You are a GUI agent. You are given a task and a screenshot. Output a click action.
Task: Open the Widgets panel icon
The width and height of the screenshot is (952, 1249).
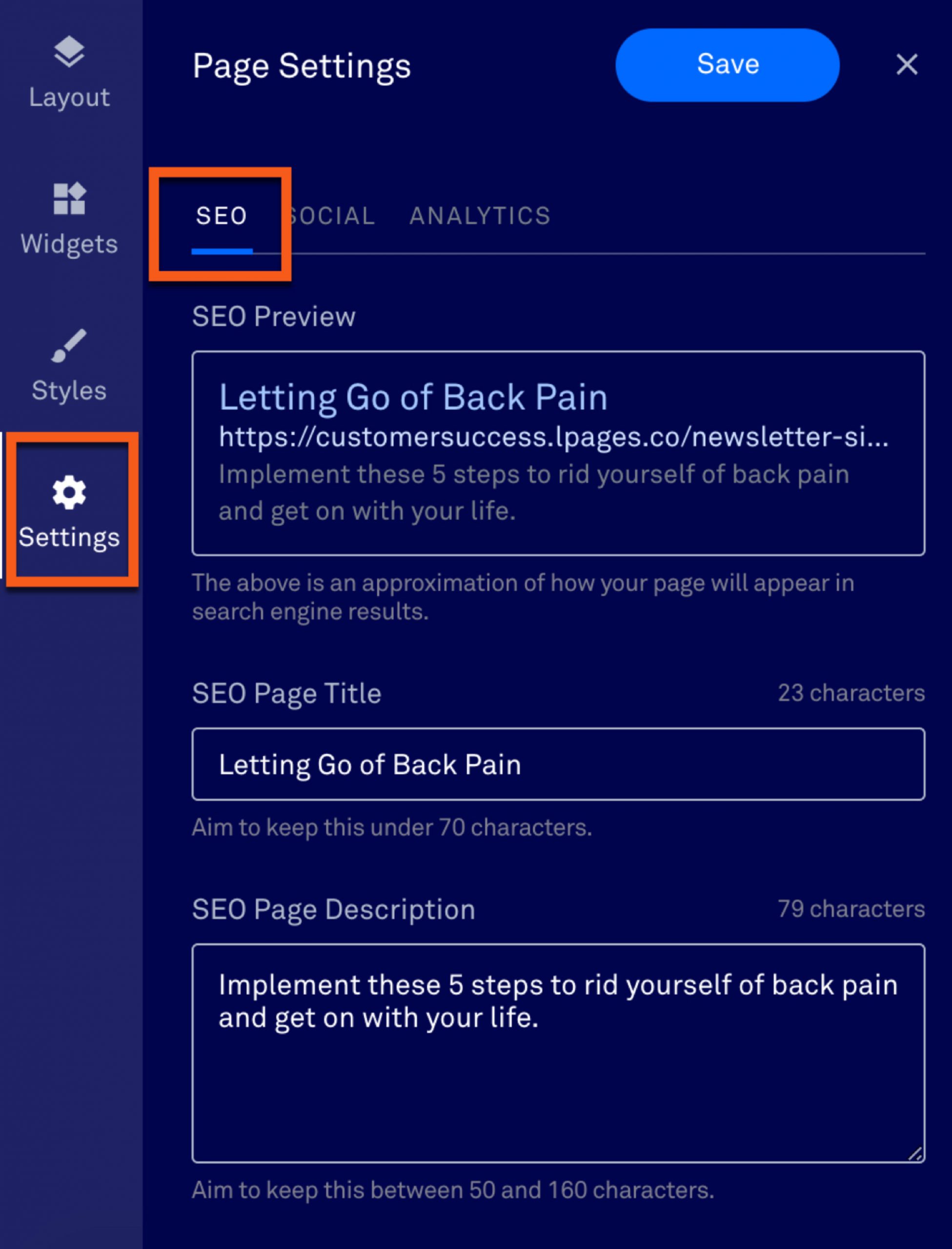point(69,198)
